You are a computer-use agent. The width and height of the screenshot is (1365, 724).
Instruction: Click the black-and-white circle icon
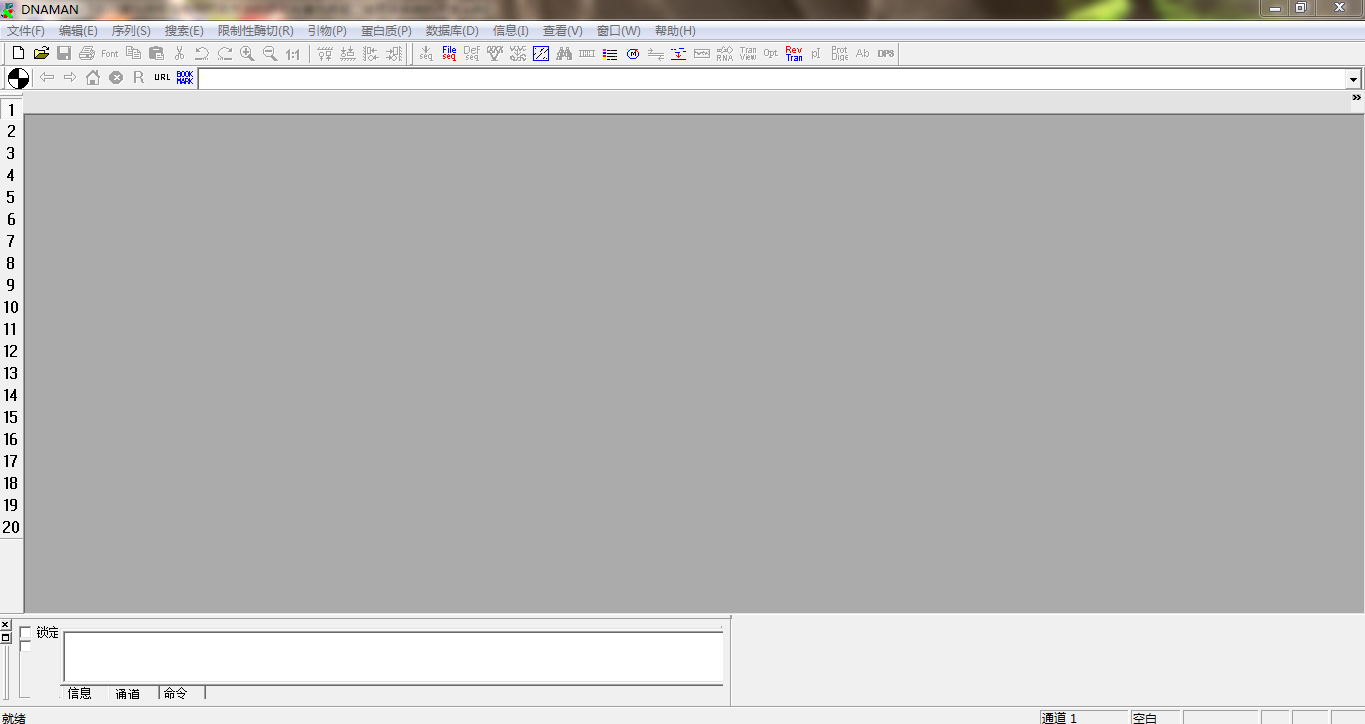pyautogui.click(x=18, y=78)
